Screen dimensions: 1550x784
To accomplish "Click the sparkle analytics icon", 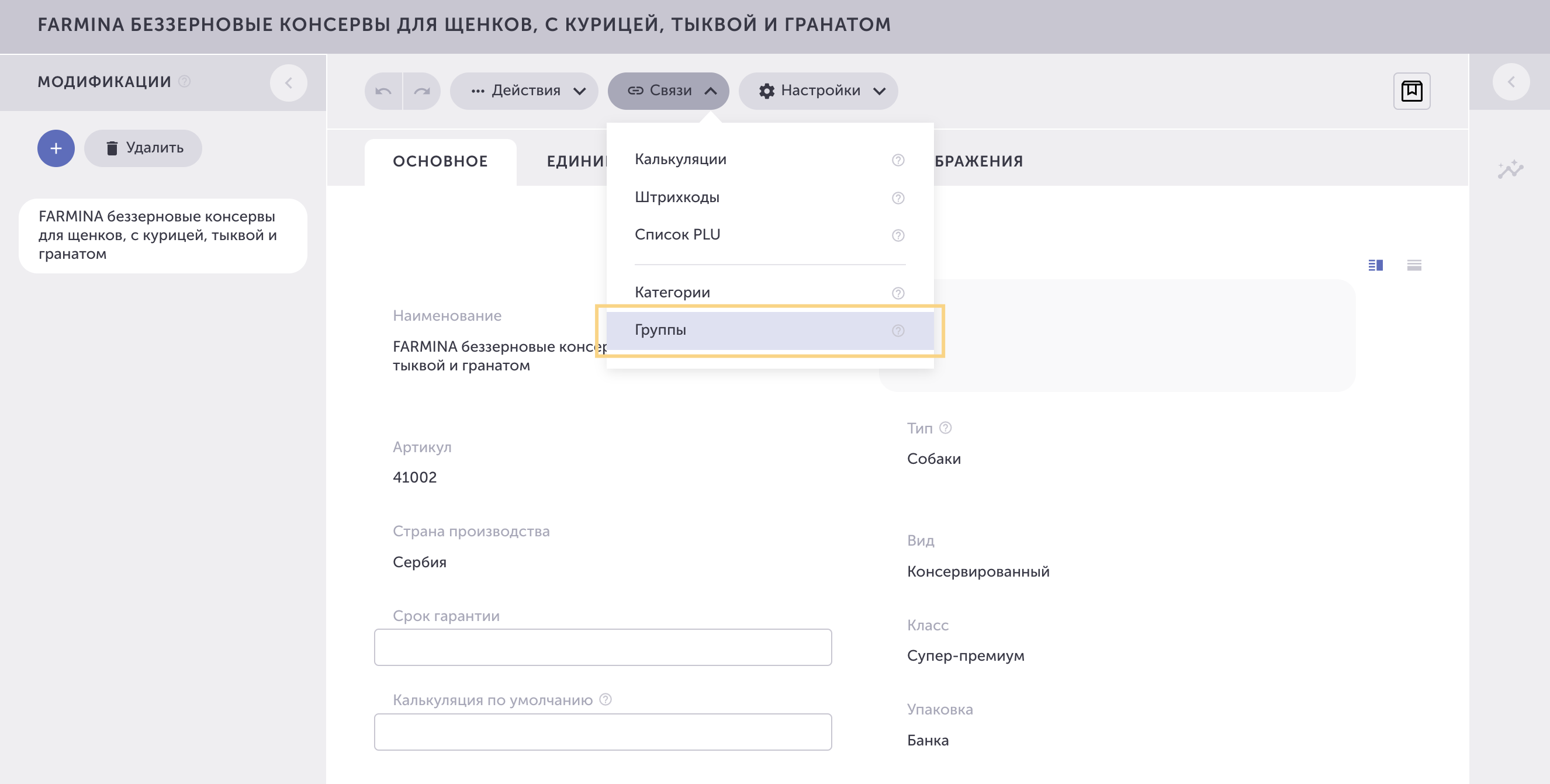I will (x=1510, y=169).
